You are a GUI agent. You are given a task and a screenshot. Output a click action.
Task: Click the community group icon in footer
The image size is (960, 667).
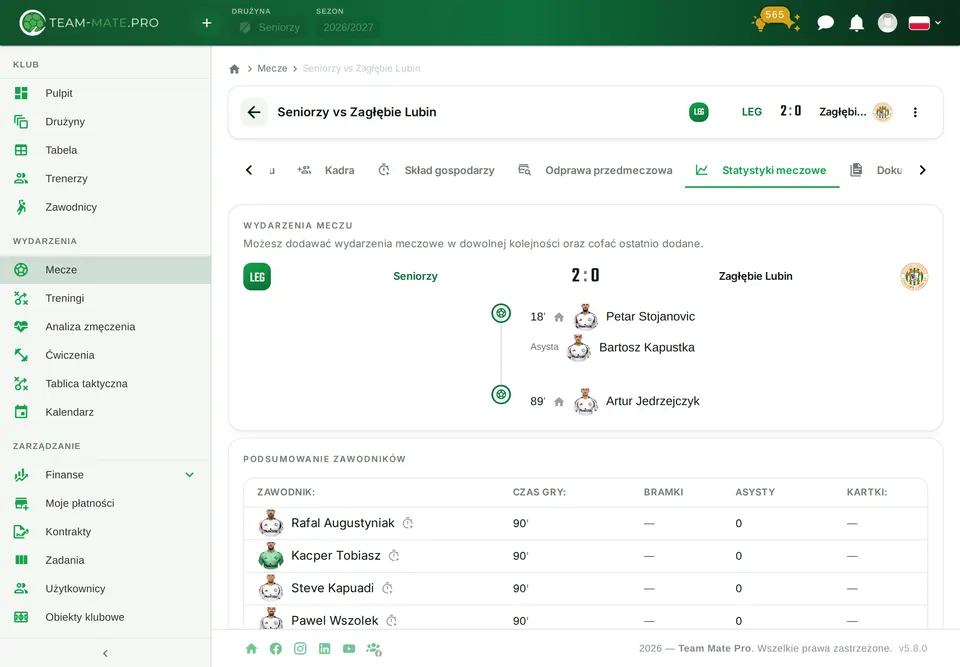(x=374, y=649)
